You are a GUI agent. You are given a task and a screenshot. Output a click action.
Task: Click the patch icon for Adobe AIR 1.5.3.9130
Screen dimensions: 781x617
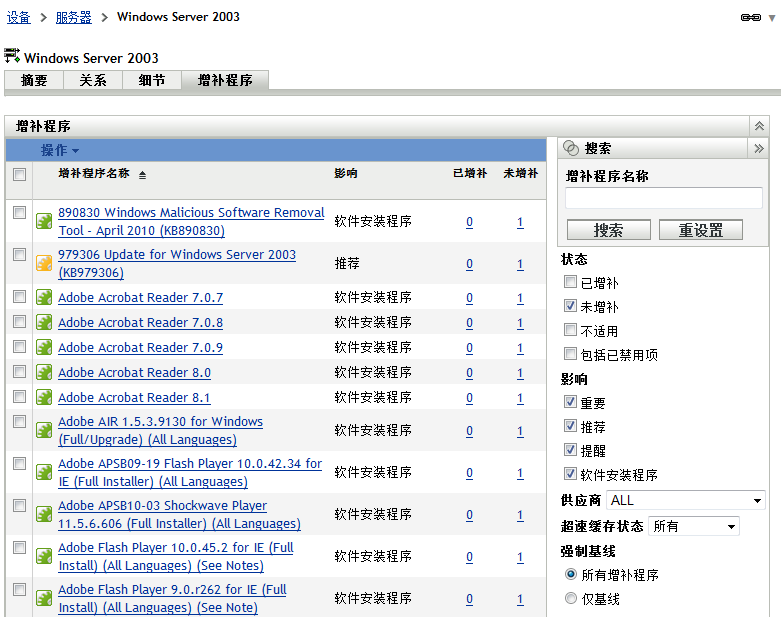(x=44, y=430)
